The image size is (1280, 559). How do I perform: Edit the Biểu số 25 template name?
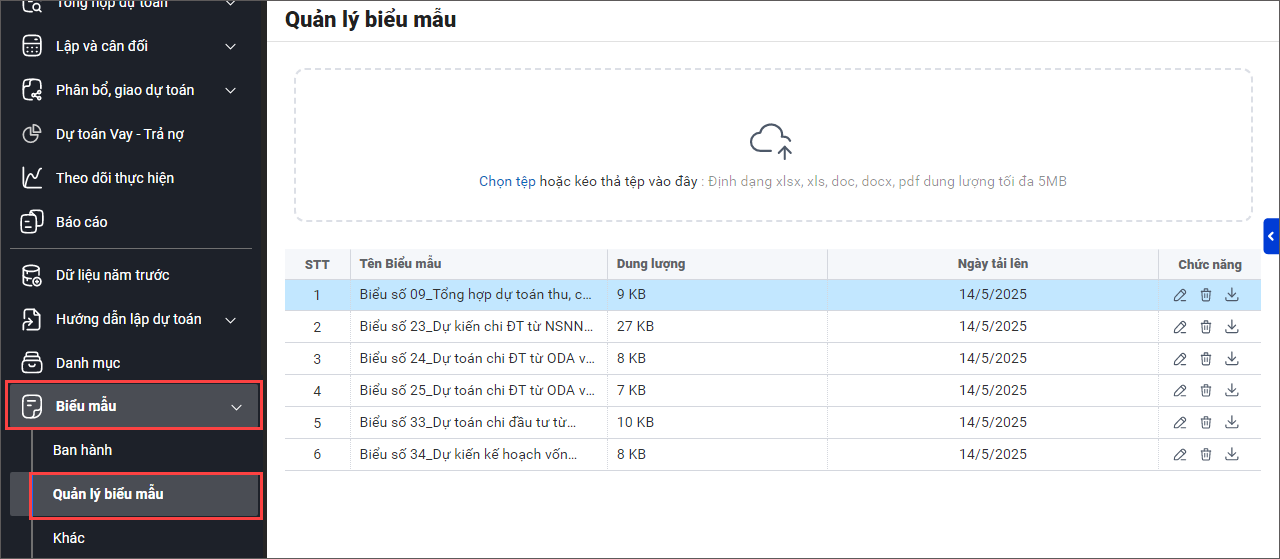click(x=1180, y=391)
